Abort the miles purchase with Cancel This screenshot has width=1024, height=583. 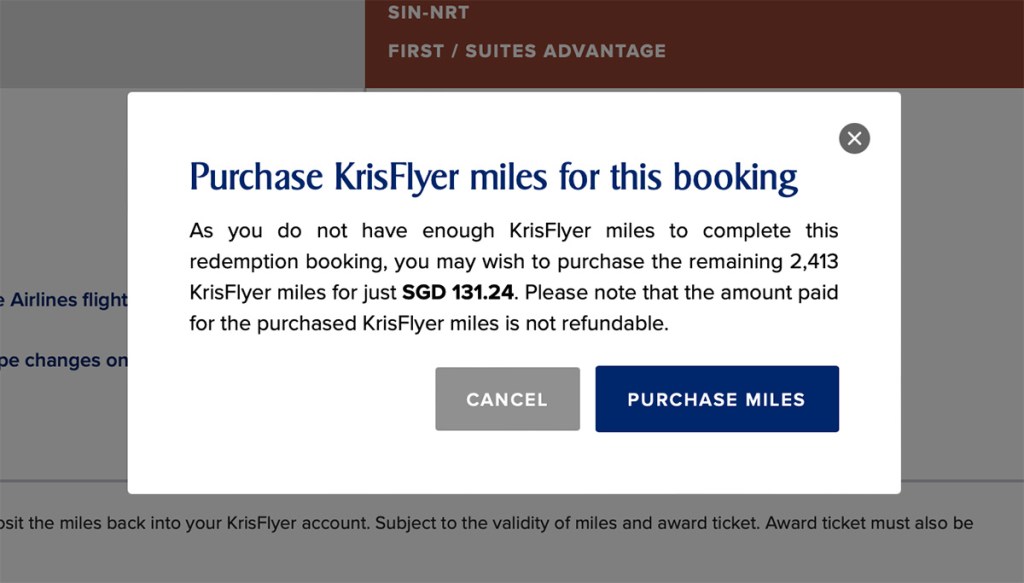point(507,398)
